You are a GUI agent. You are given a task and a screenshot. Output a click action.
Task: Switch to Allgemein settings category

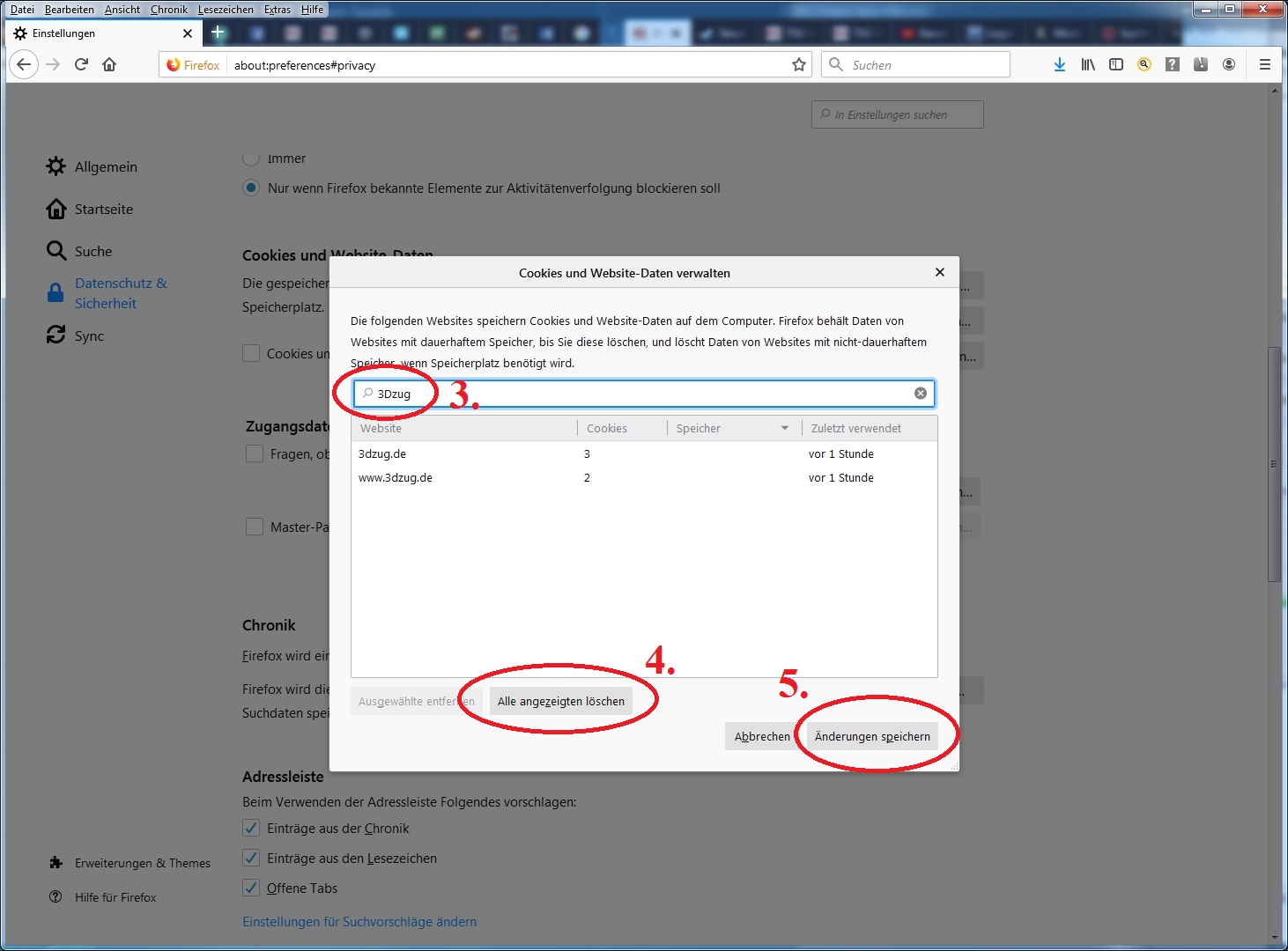92,166
